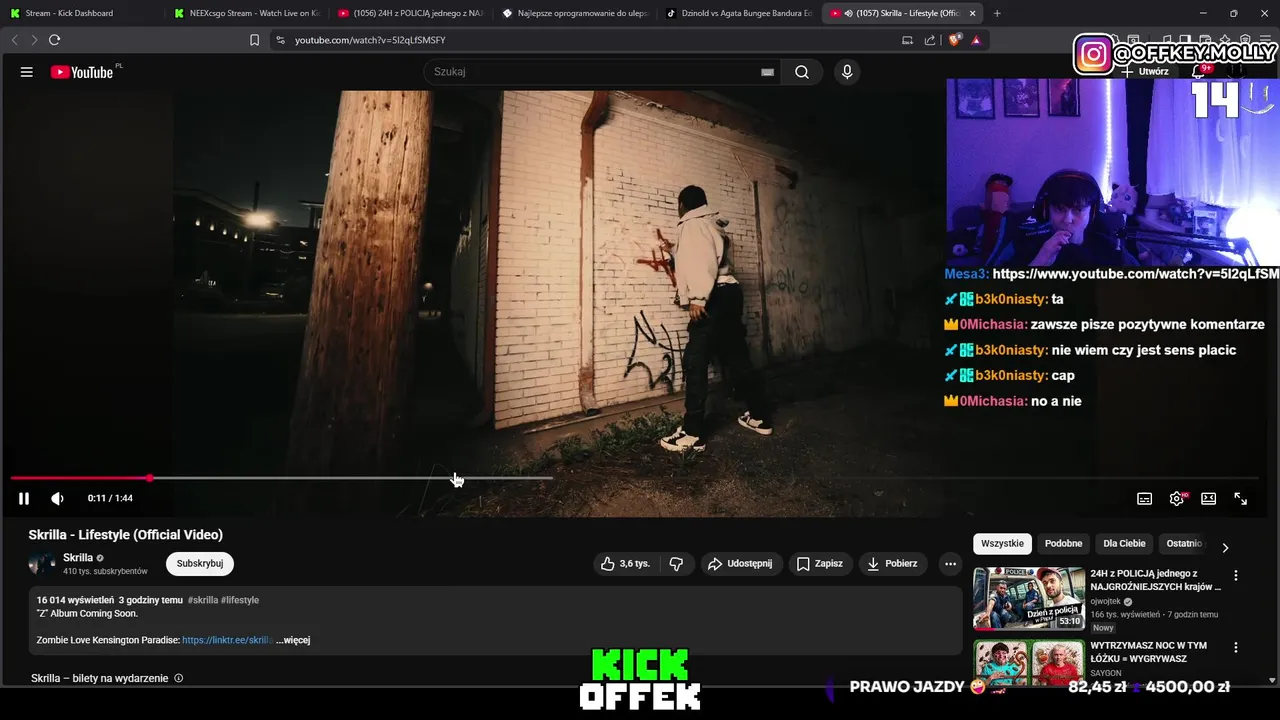This screenshot has width=1280, height=720.
Task: Select the Wszystkie filter chip
Action: pos(1002,544)
